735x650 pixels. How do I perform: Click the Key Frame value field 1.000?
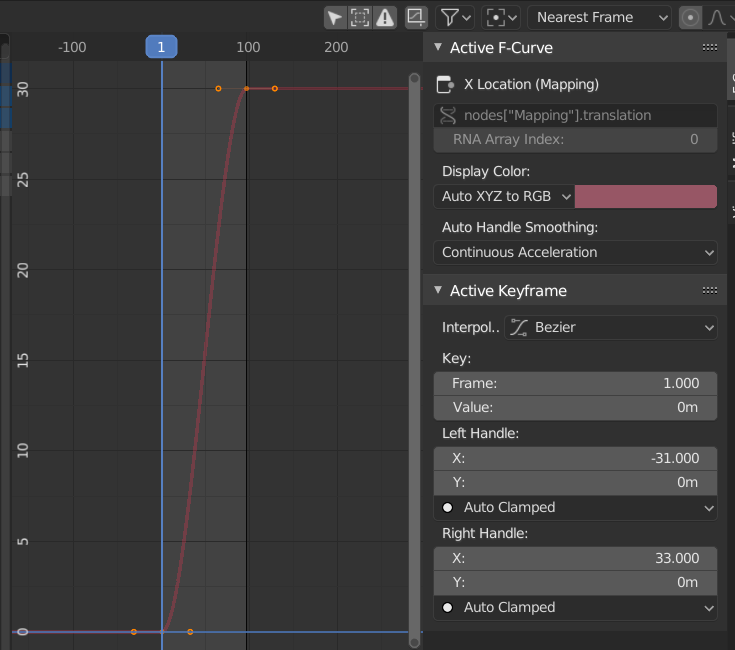576,383
